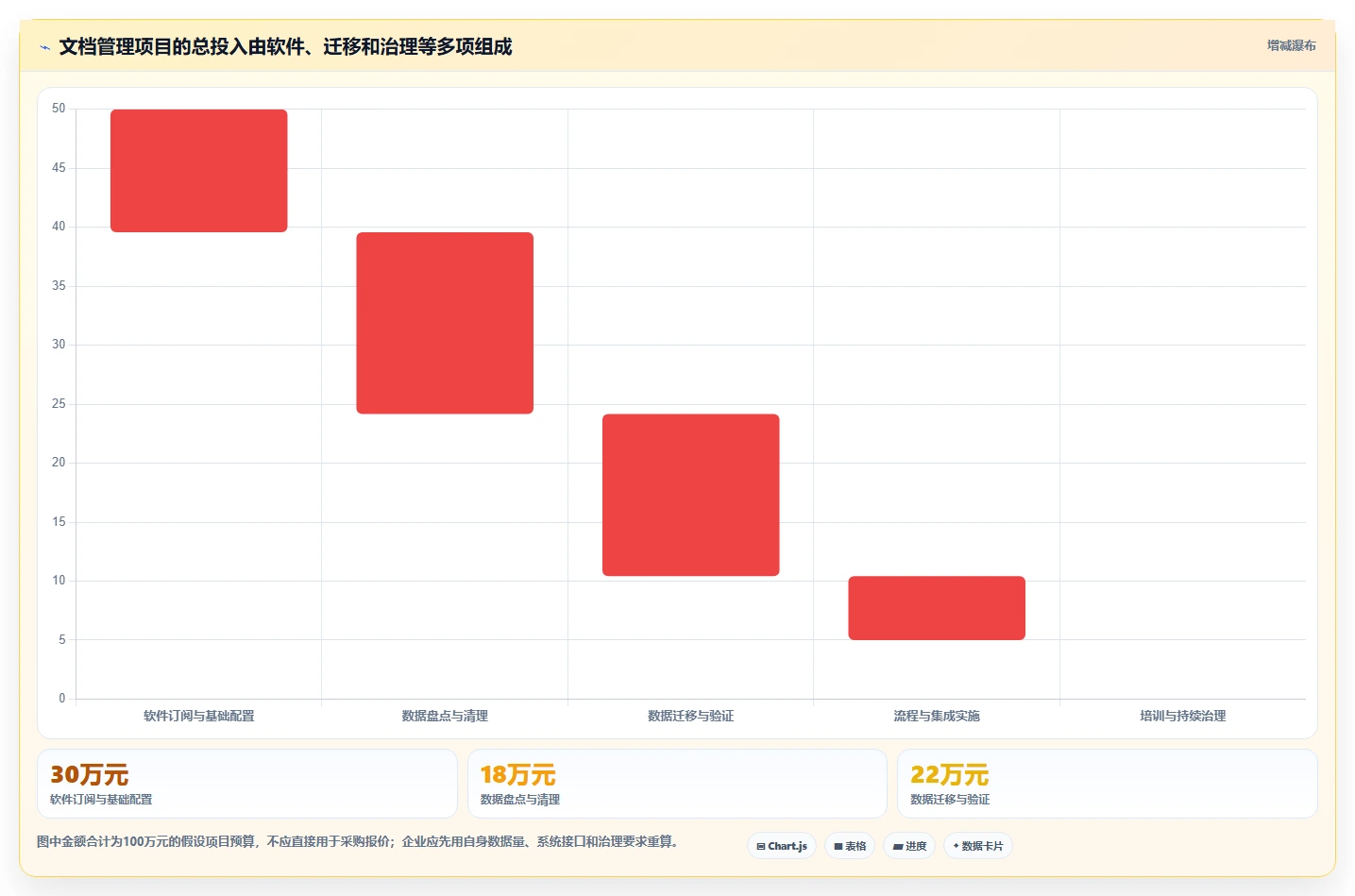Select the Chart.js chip

(x=782, y=846)
